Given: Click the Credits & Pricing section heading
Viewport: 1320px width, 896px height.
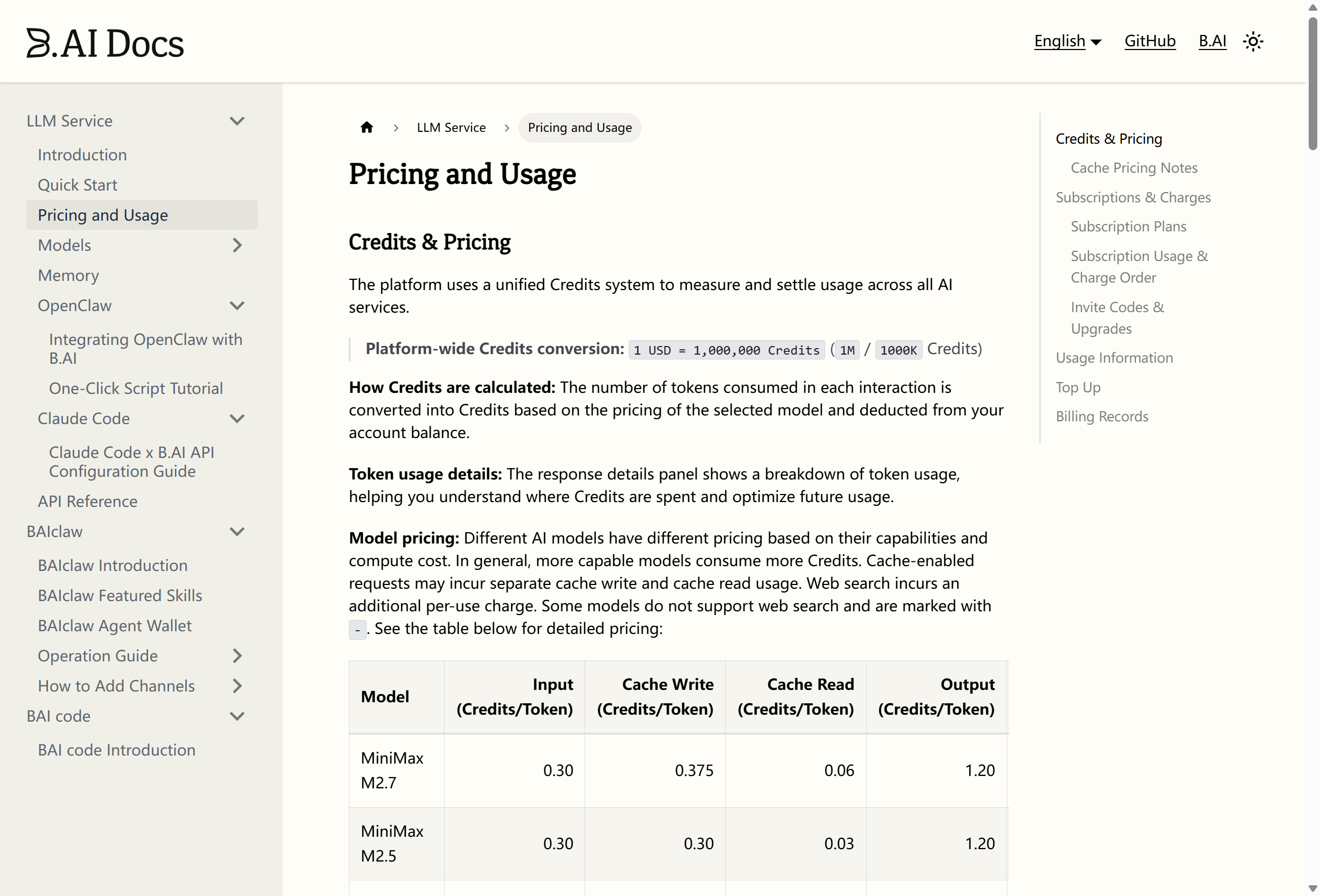Looking at the screenshot, I should pos(430,243).
